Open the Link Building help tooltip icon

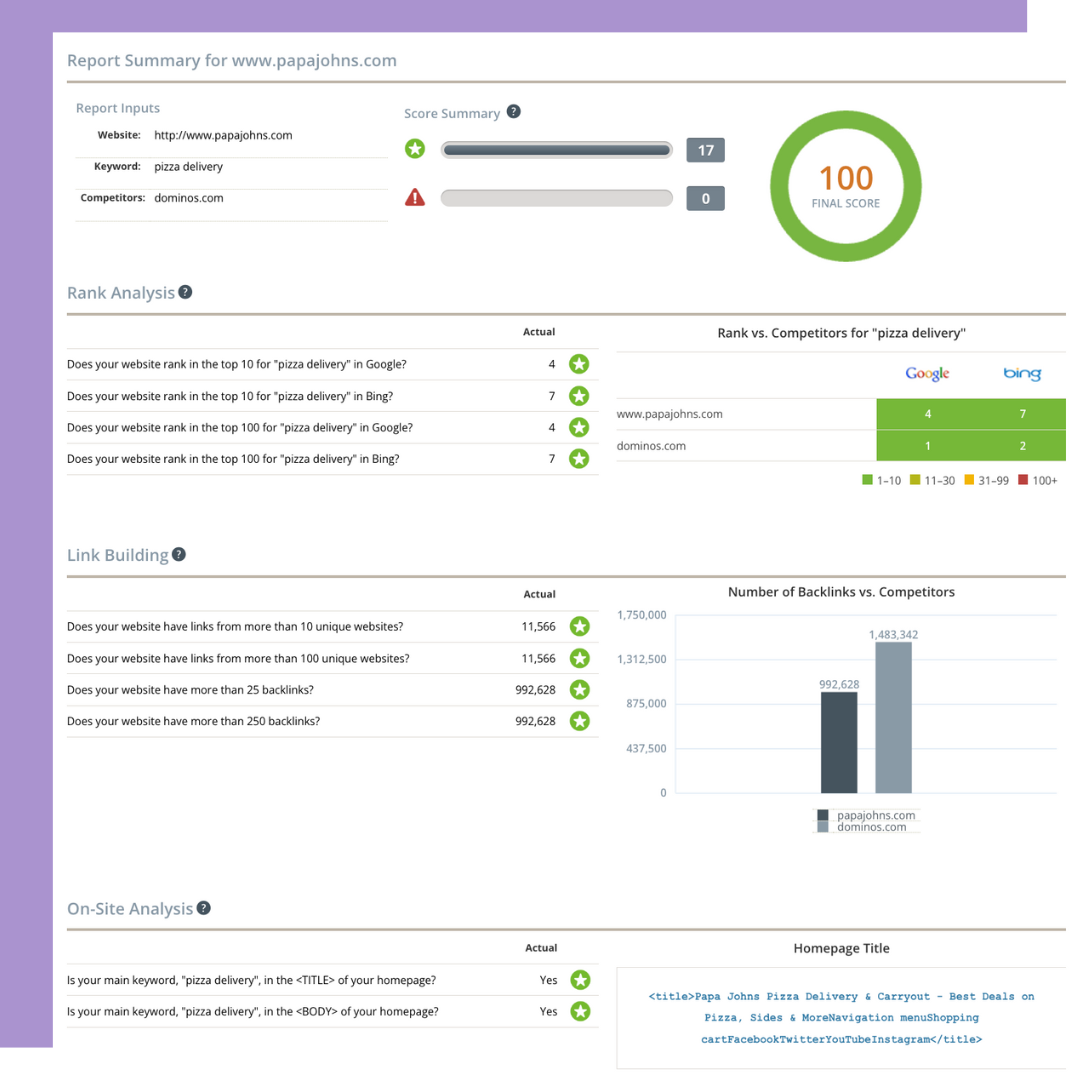point(179,554)
